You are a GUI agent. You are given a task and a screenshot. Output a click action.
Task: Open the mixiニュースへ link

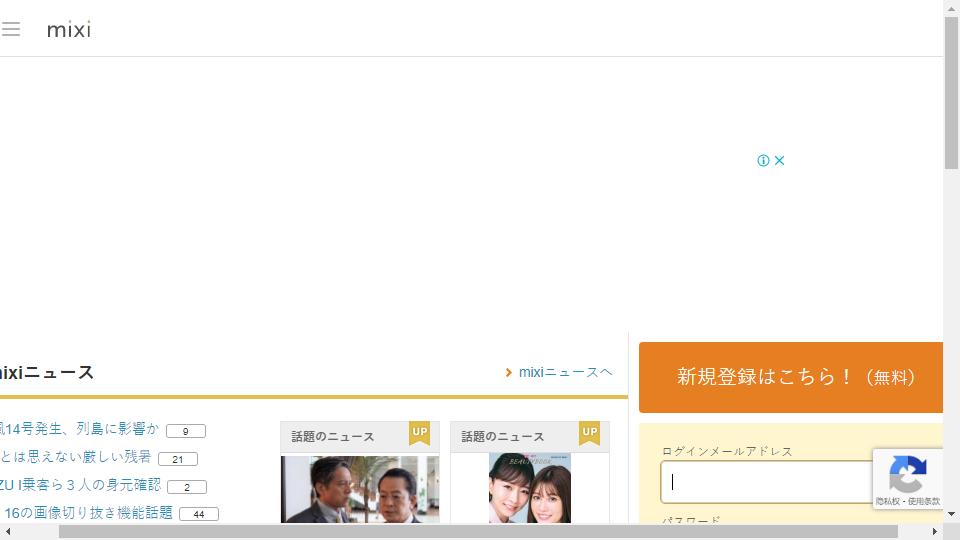[565, 372]
